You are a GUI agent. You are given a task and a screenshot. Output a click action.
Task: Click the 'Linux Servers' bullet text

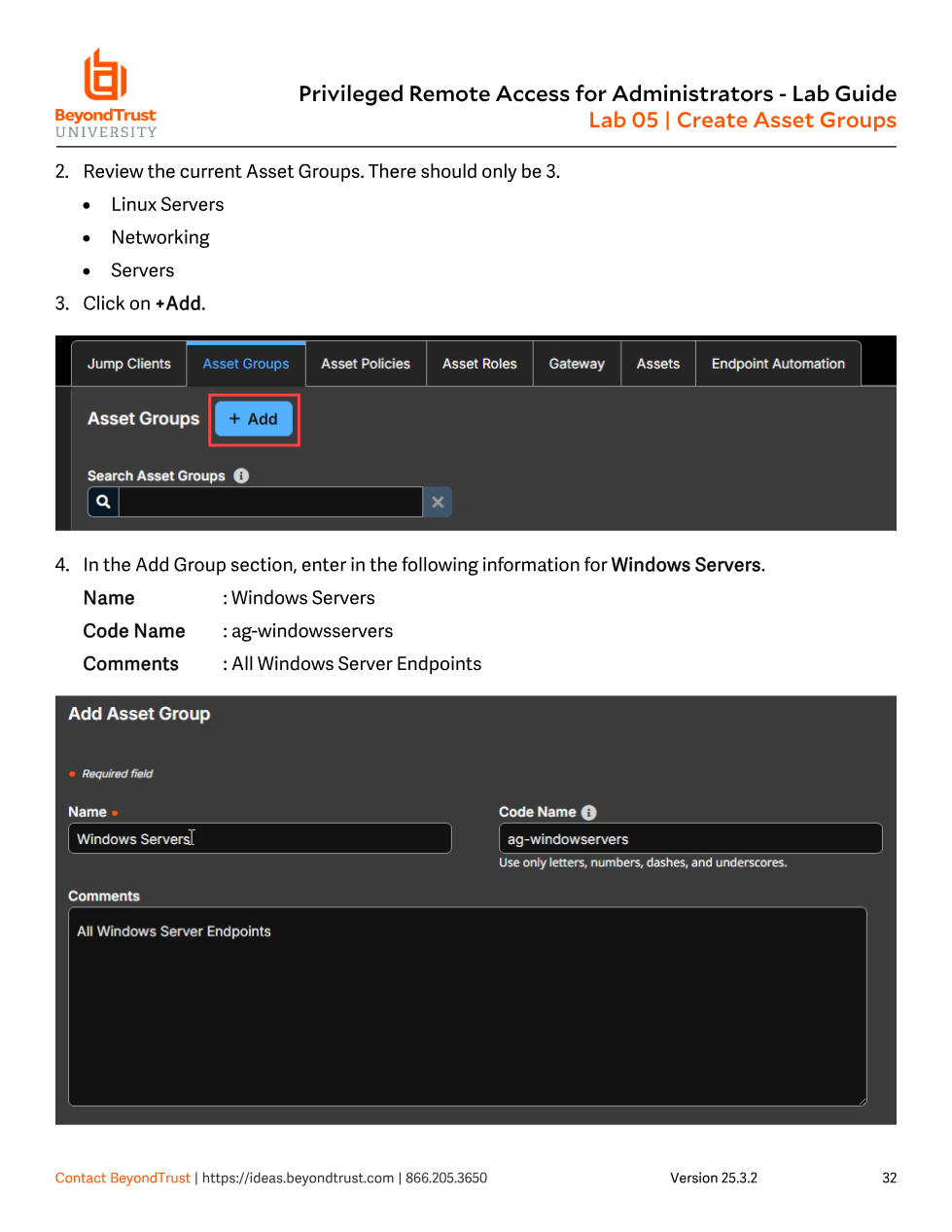tap(167, 204)
